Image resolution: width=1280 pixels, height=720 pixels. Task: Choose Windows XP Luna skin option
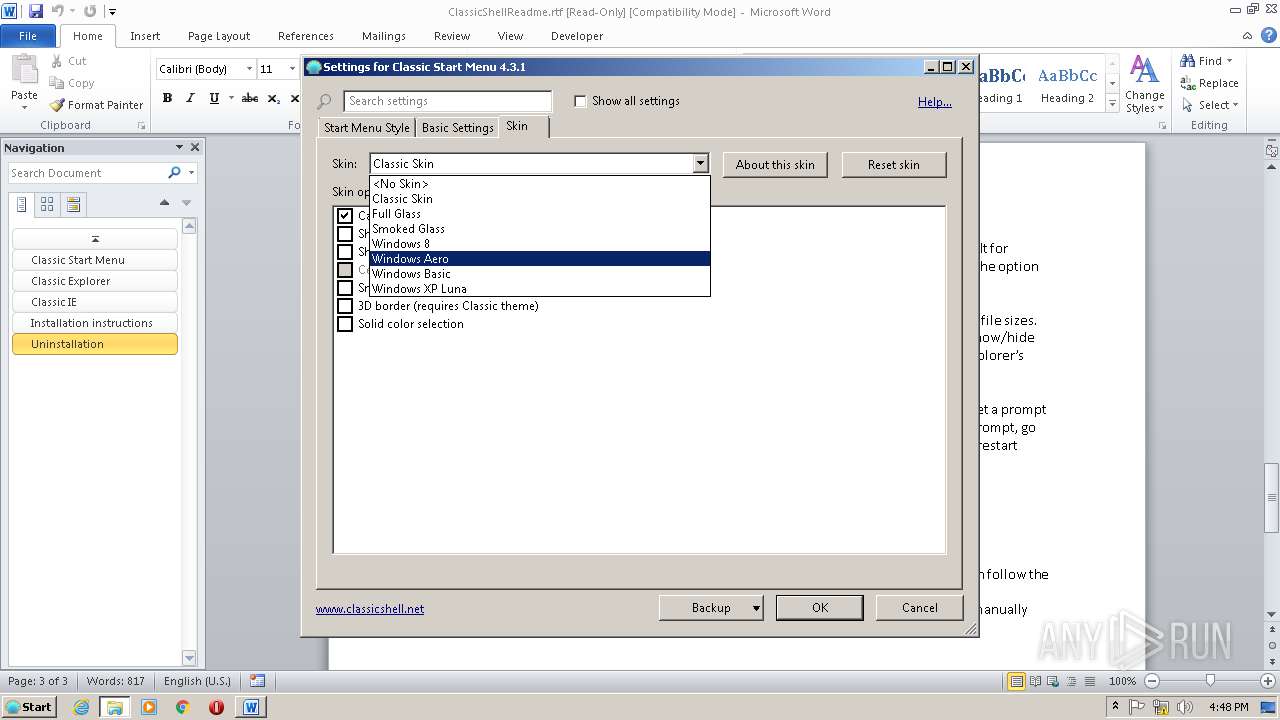[x=539, y=289]
